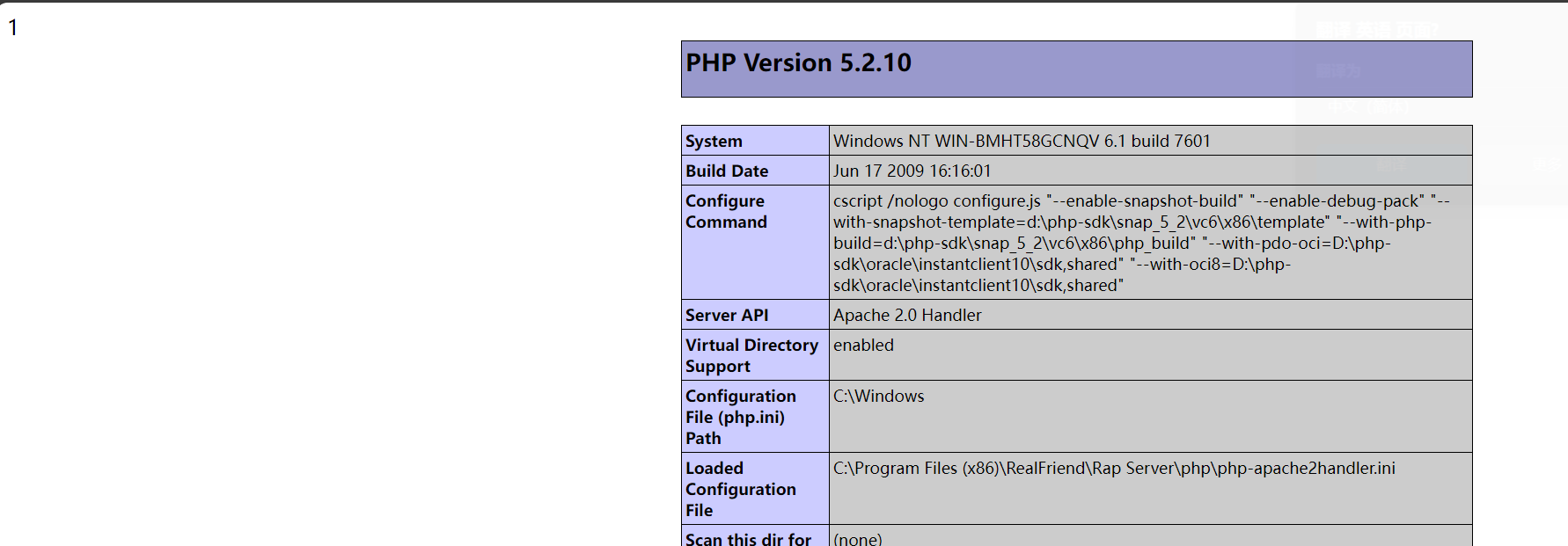Select the "Loaded Configuration File" label
Screen dimensions: 1568x546
[x=740, y=490]
